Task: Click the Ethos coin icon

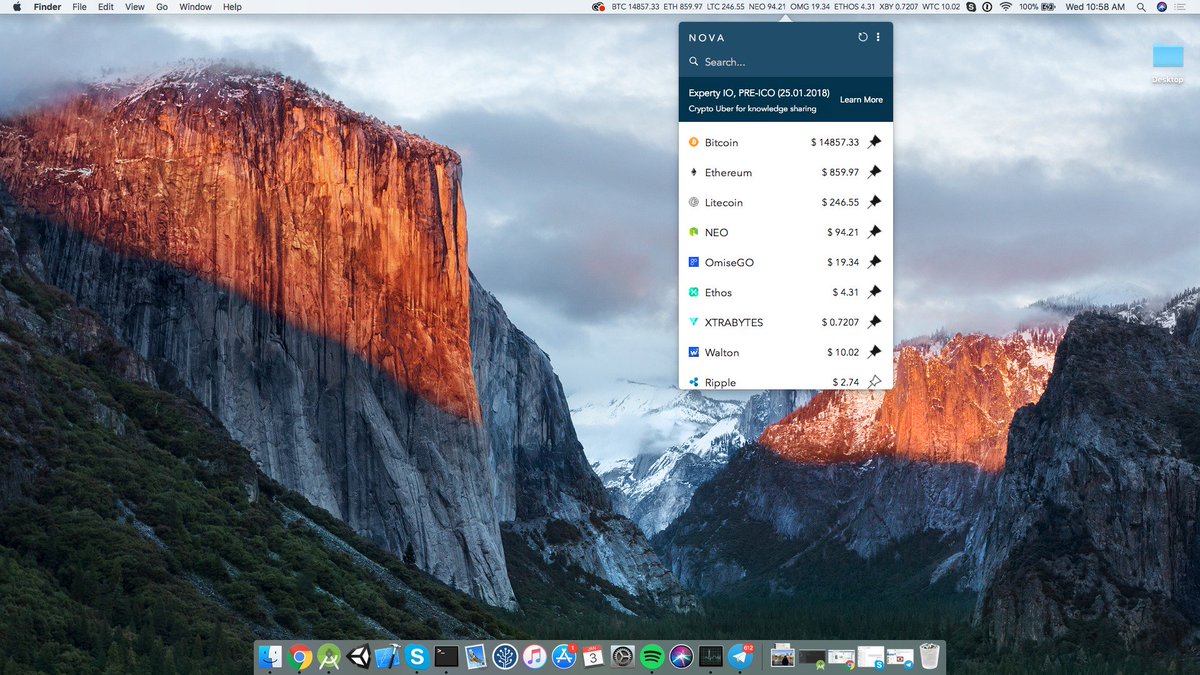Action: [694, 292]
